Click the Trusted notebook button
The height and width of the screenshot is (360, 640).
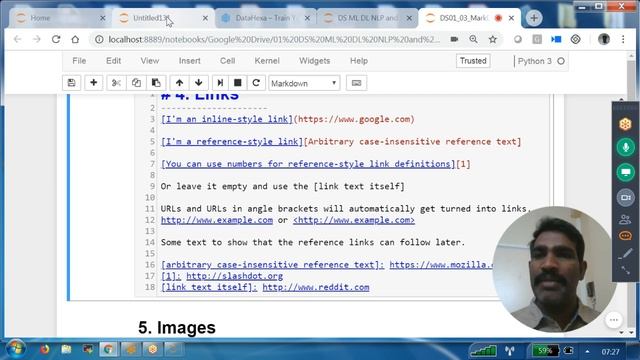473,61
